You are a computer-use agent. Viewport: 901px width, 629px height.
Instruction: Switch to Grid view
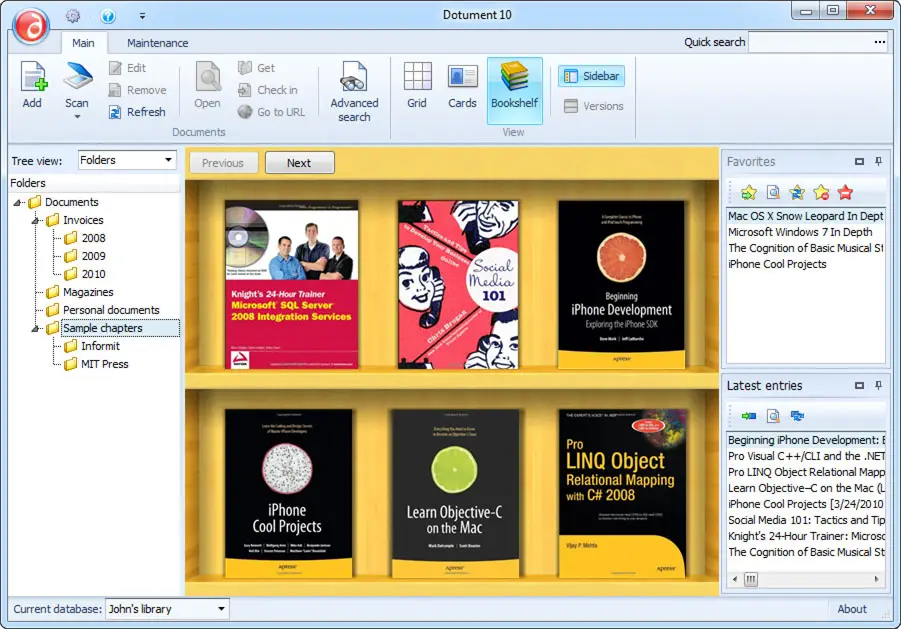(417, 86)
